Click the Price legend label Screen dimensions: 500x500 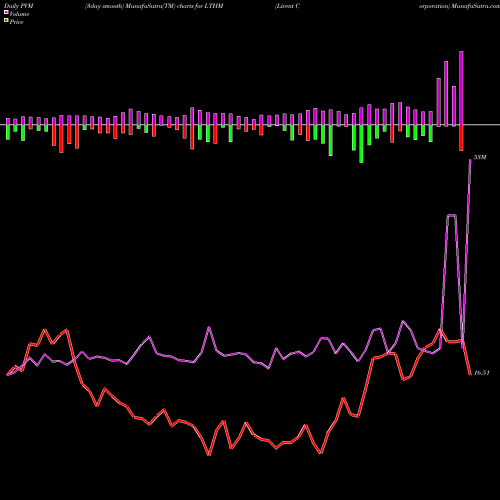pos(16,22)
